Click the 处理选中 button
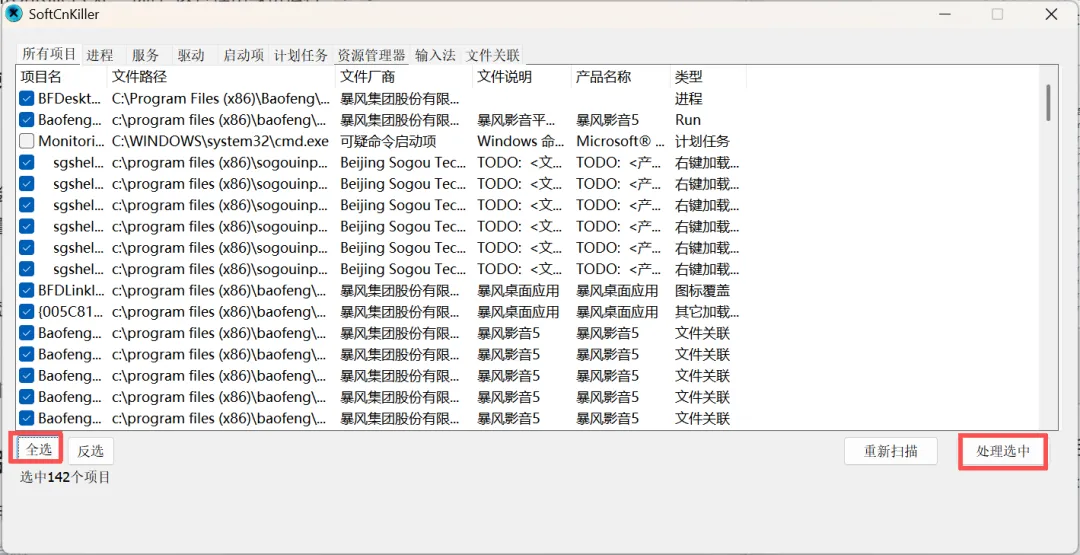The image size is (1080, 555). (x=1004, y=451)
